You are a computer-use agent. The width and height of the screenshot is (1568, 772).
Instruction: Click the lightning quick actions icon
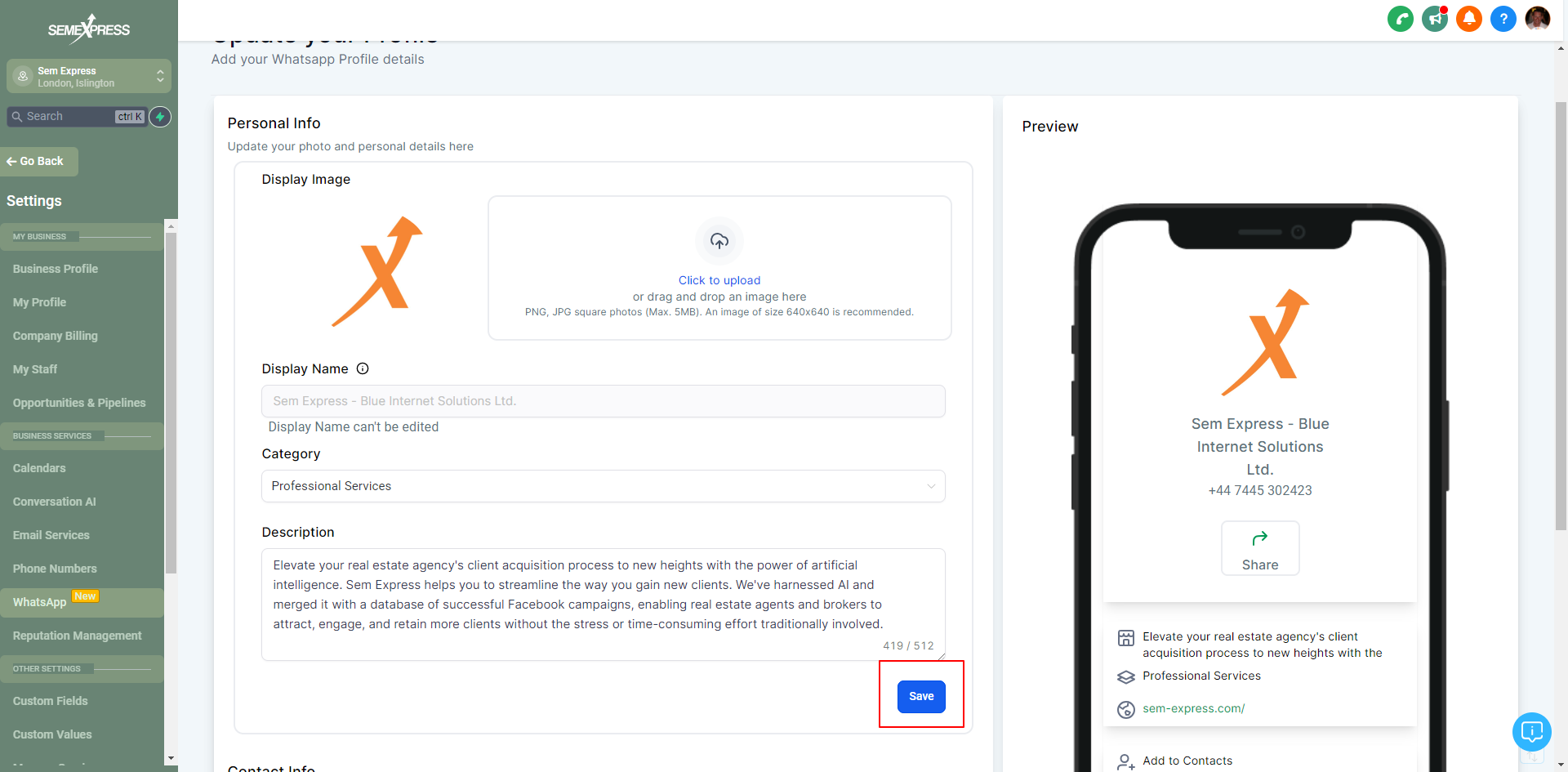coord(161,117)
